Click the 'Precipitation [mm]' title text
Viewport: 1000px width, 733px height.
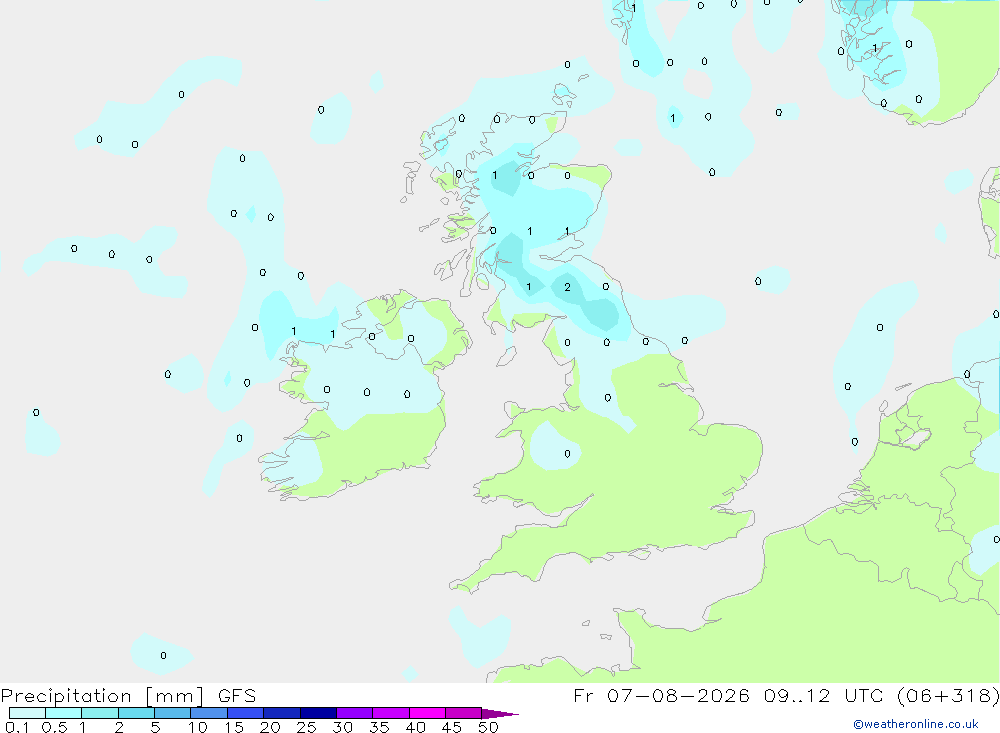pyautogui.click(x=102, y=696)
